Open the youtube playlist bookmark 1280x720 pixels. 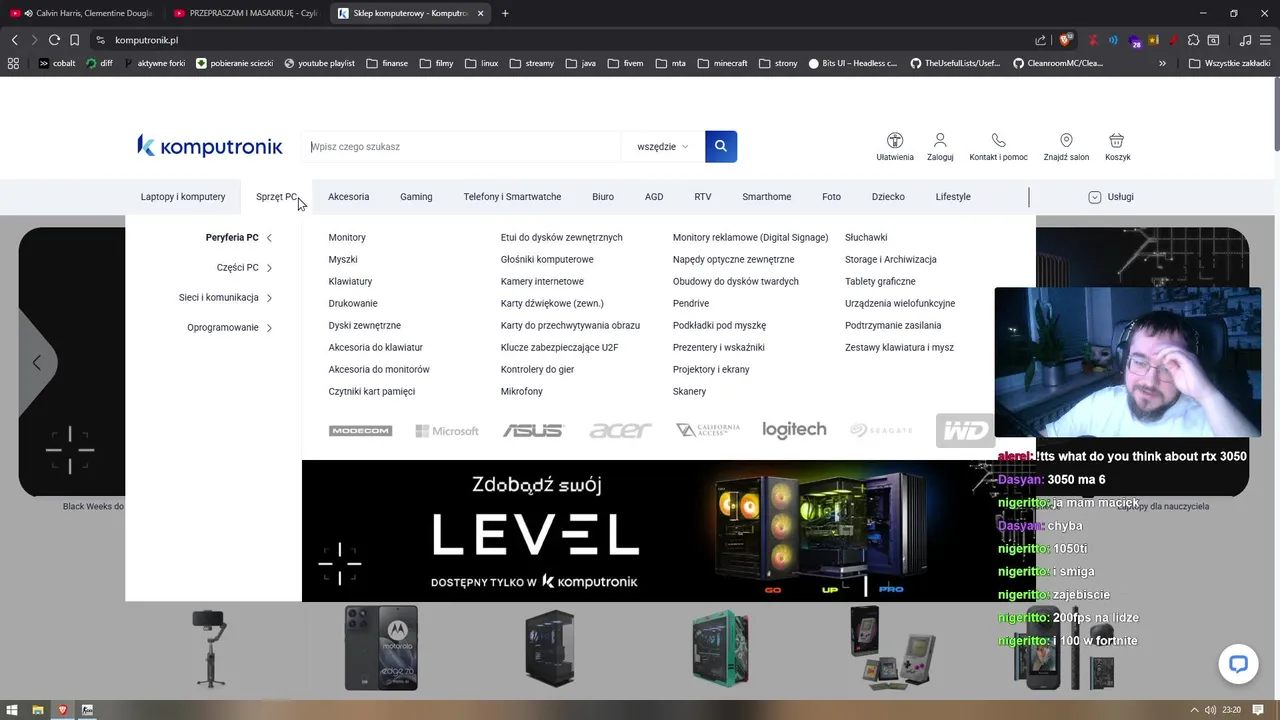click(320, 63)
